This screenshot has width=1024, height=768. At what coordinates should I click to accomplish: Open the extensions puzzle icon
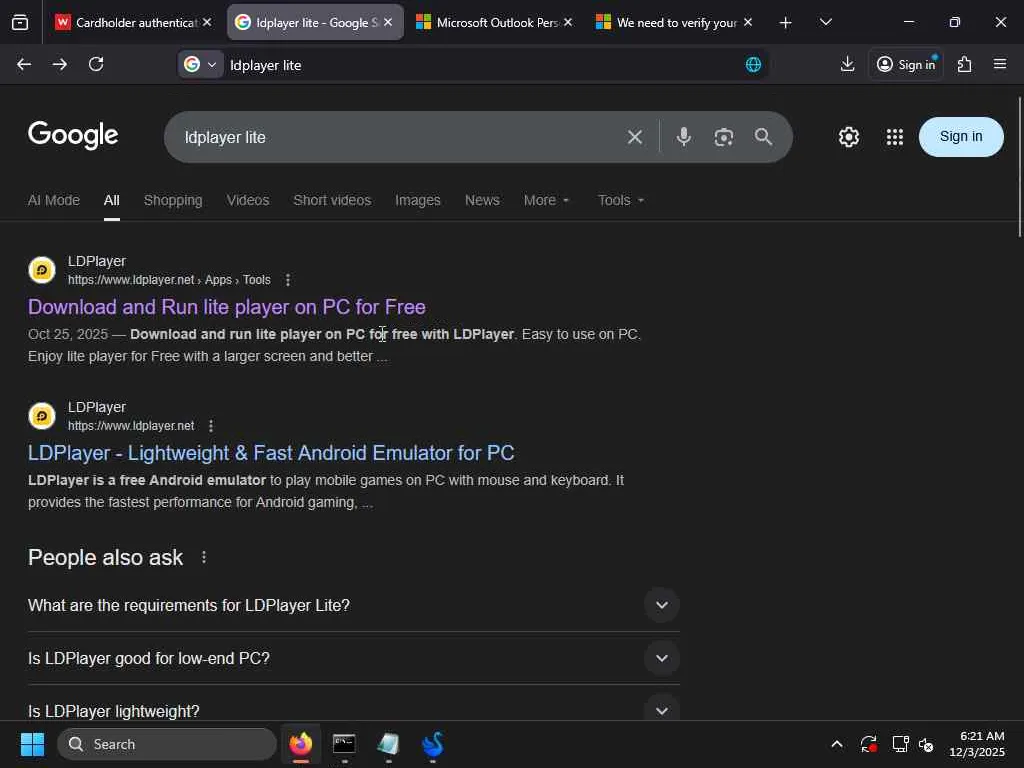965,64
